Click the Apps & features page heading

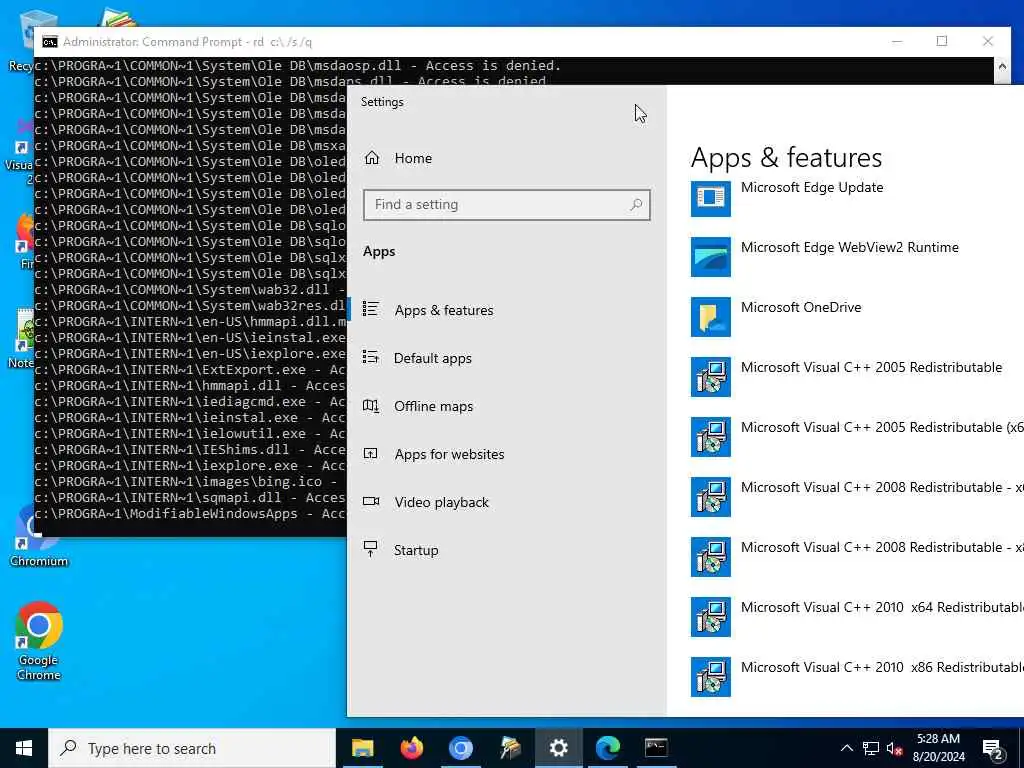click(x=786, y=157)
